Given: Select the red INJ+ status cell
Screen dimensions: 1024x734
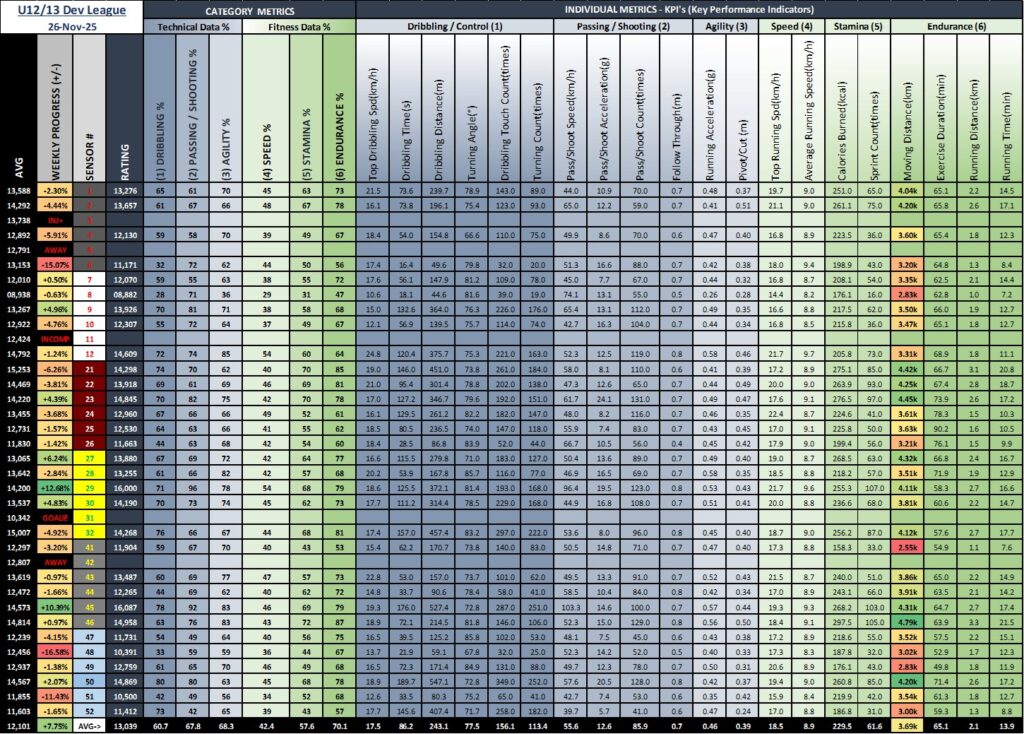Looking at the screenshot, I should pyautogui.click(x=55, y=219).
